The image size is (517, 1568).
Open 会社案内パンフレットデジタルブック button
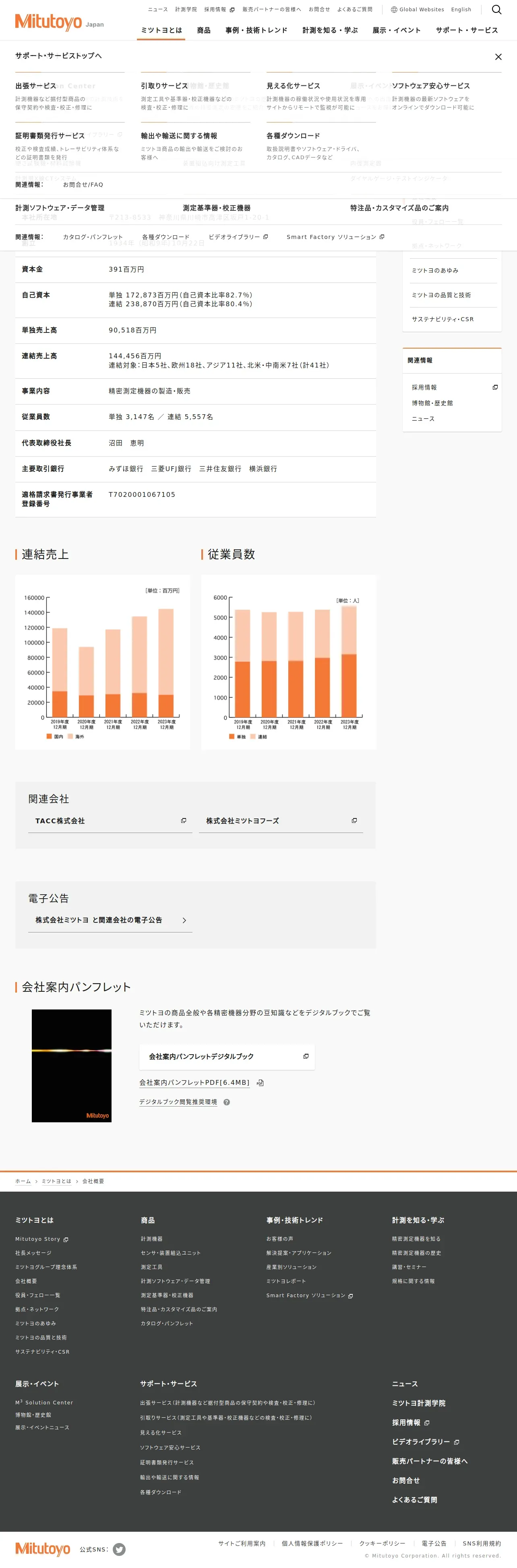pos(227,1057)
